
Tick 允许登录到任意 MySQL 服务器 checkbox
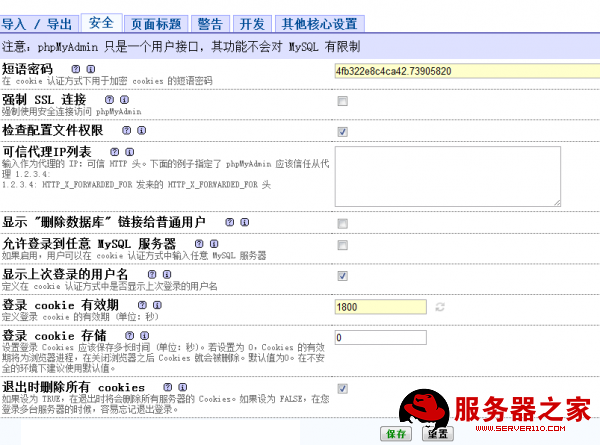click(342, 245)
